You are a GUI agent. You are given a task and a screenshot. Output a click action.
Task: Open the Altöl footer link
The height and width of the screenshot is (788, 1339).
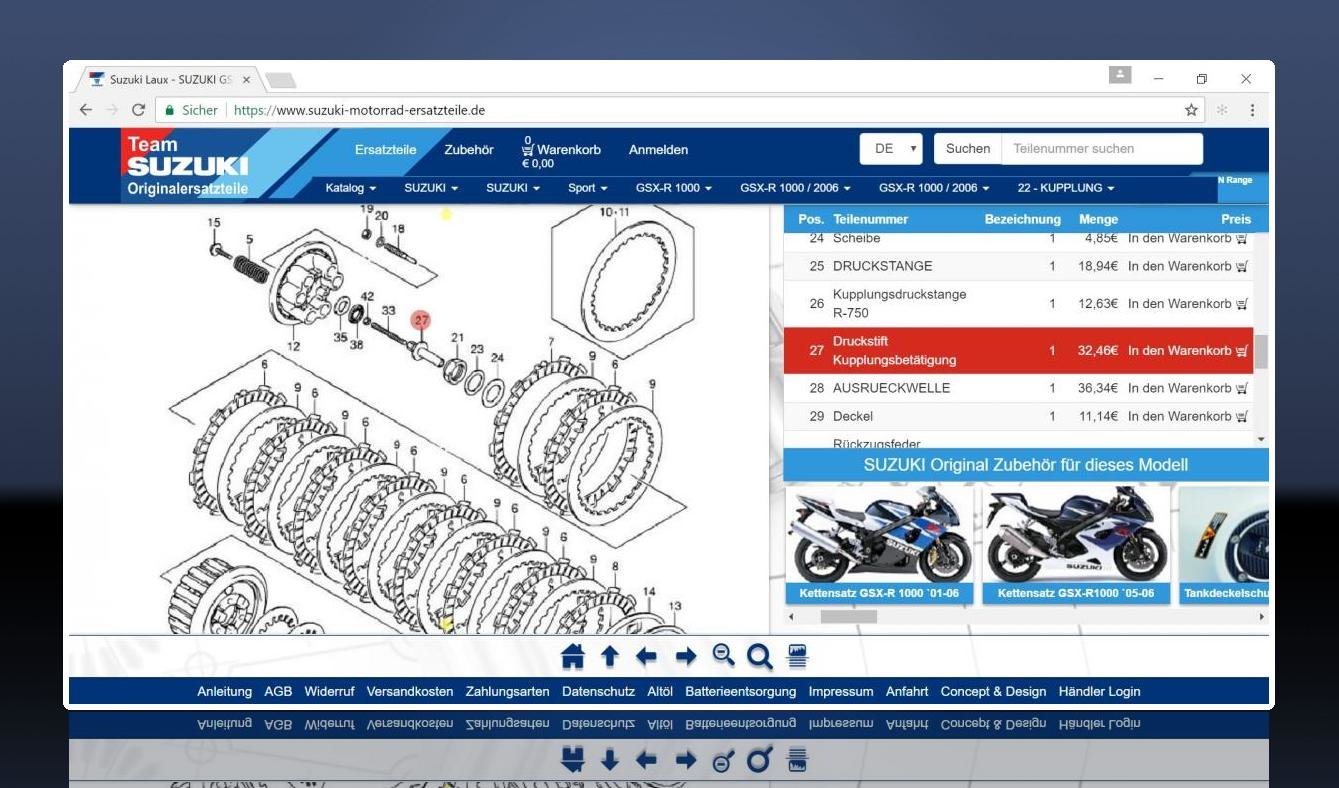coord(660,692)
